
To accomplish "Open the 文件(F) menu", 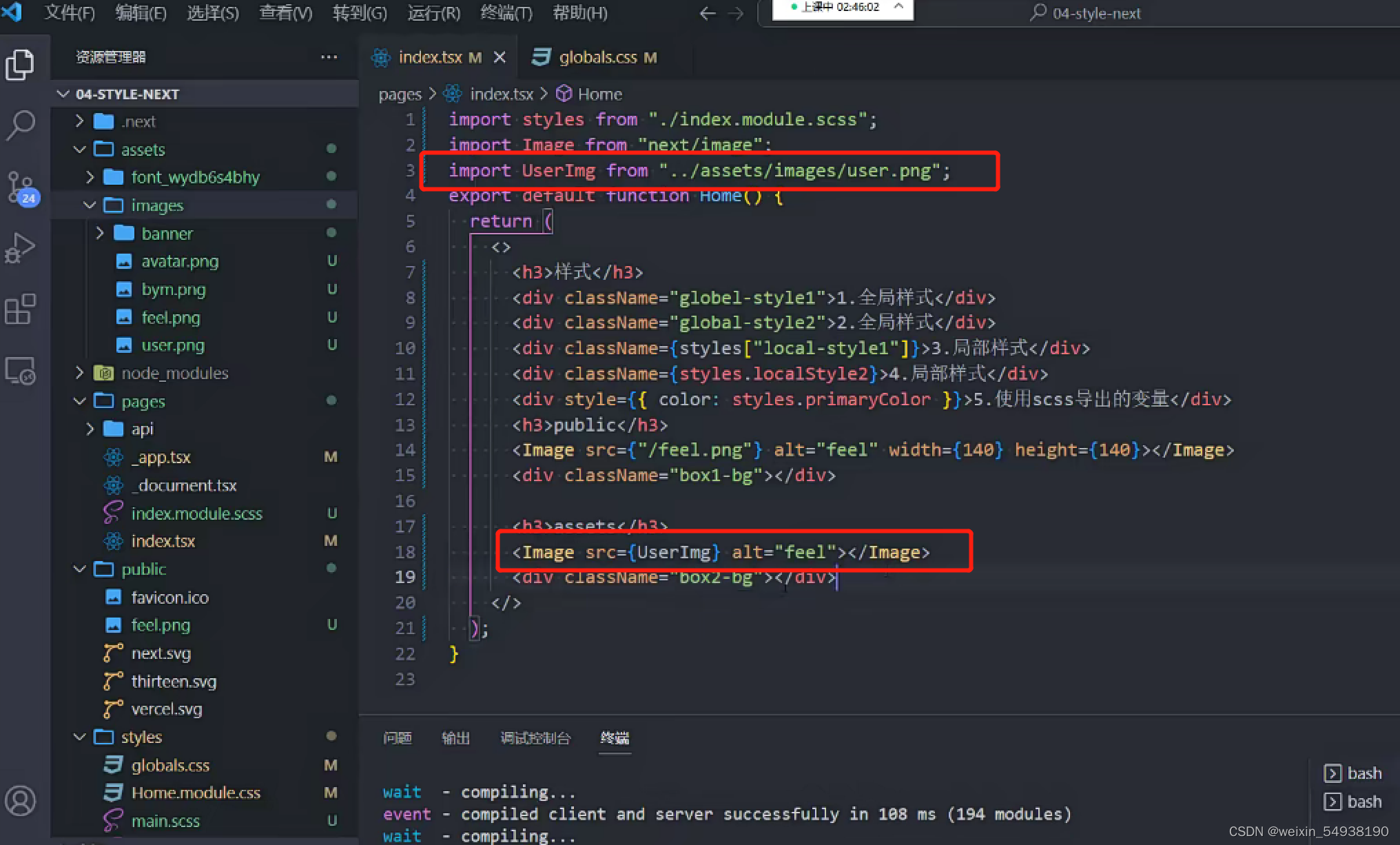I will click(69, 13).
